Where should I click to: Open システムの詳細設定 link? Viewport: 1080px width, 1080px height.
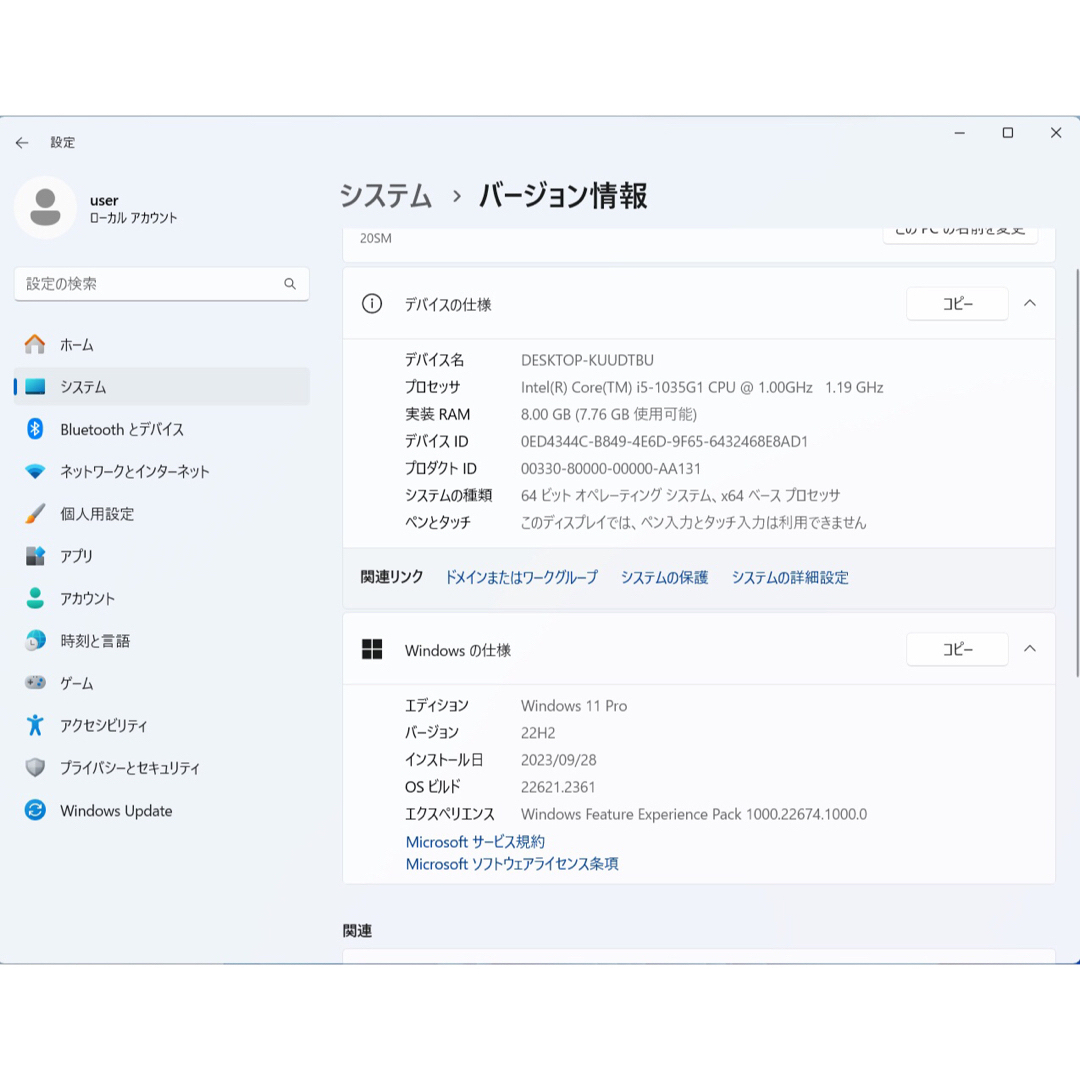tap(790, 577)
